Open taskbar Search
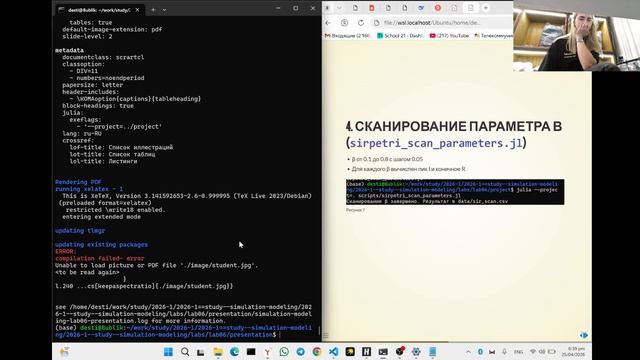Viewport: 640px width, 360px height. (185, 352)
